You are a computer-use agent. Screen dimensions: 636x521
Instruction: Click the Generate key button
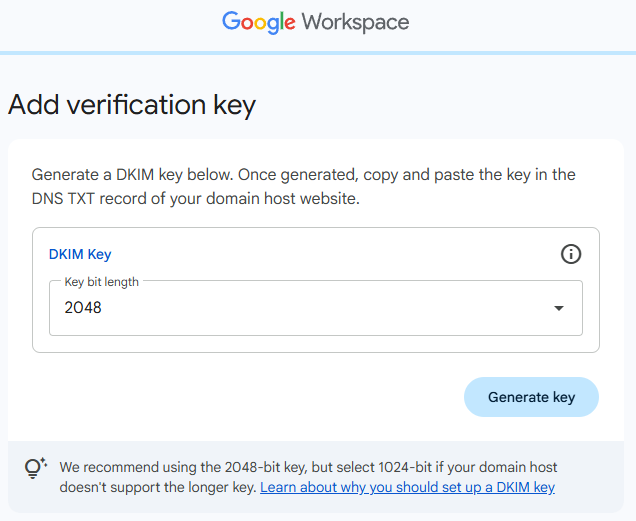[x=531, y=397]
